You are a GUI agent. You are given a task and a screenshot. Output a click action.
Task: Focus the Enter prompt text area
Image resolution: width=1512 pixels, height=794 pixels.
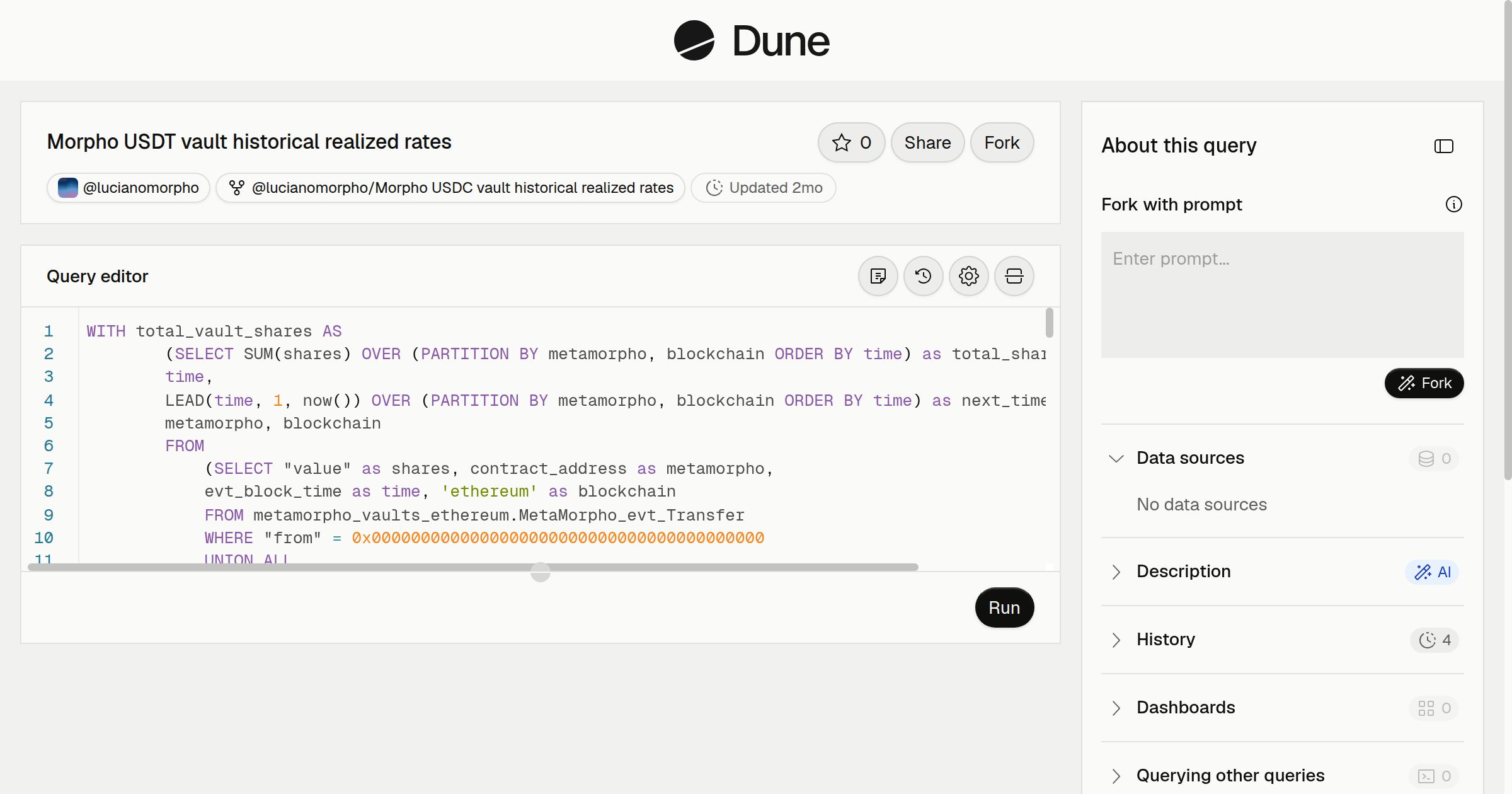[1282, 295]
